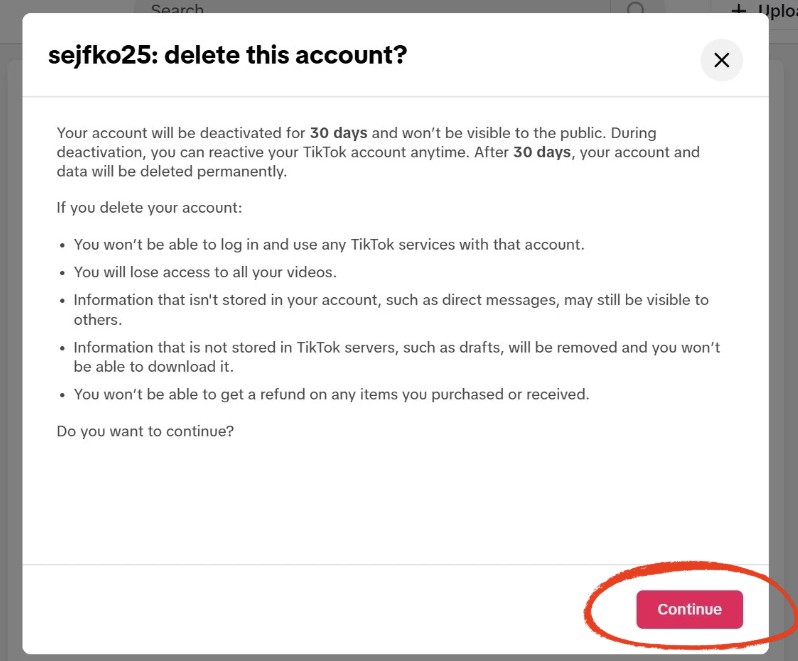Click the magnifier search icon at top
The width and height of the screenshot is (798, 661).
[636, 7]
